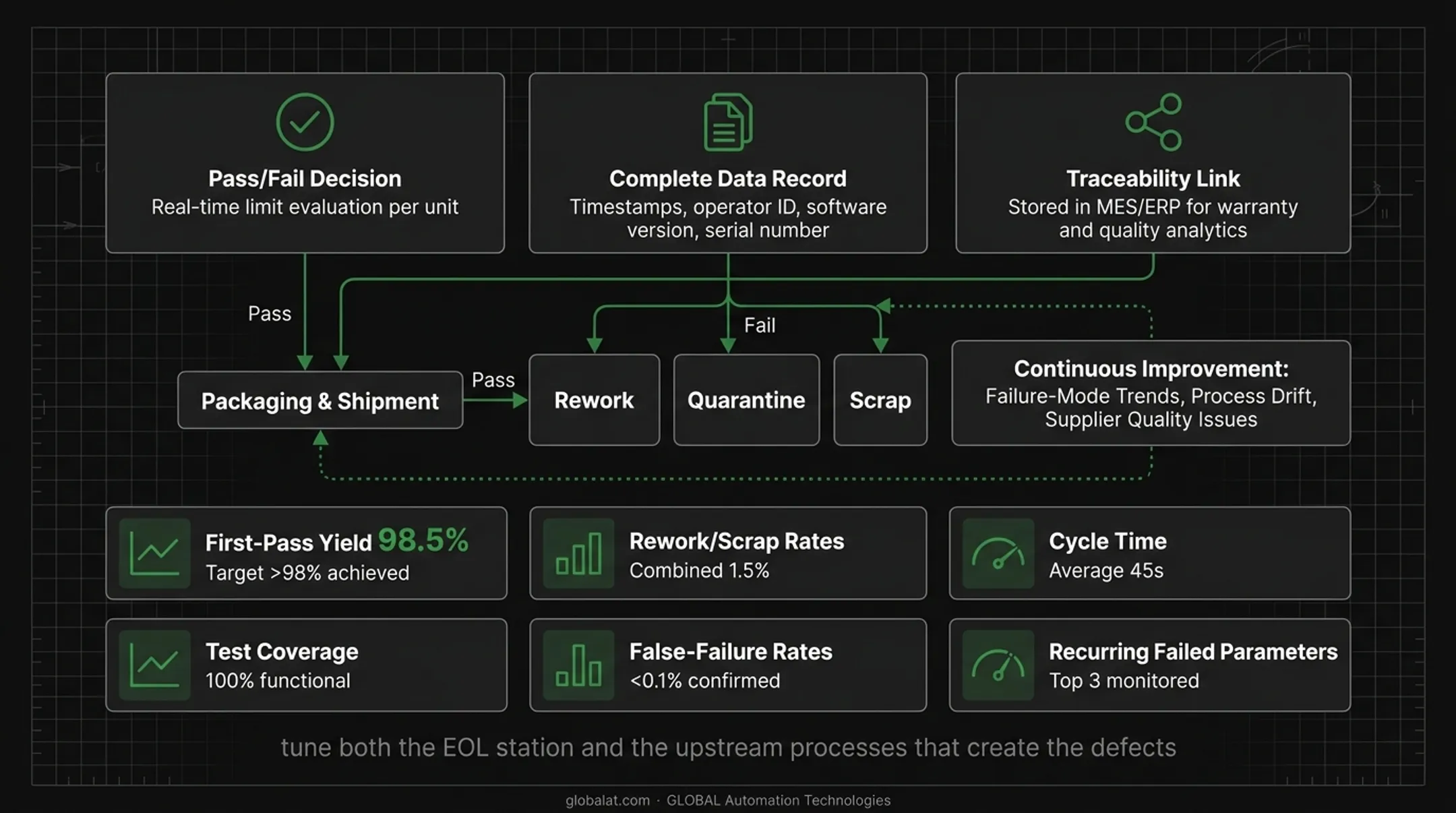The width and height of the screenshot is (1456, 813).
Task: Click the 'Combined 1.5%' text
Action: pos(699,571)
